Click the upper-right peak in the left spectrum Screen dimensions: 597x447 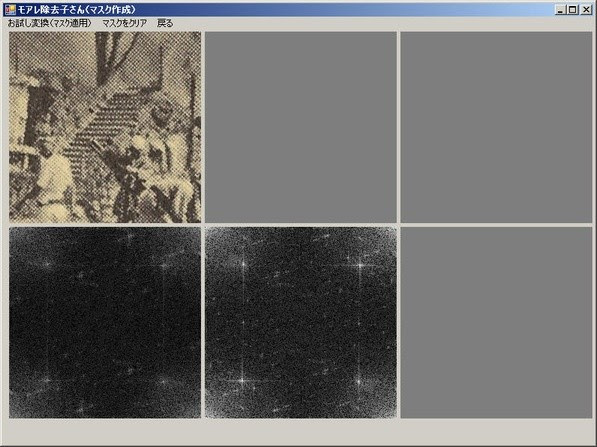(x=164, y=265)
